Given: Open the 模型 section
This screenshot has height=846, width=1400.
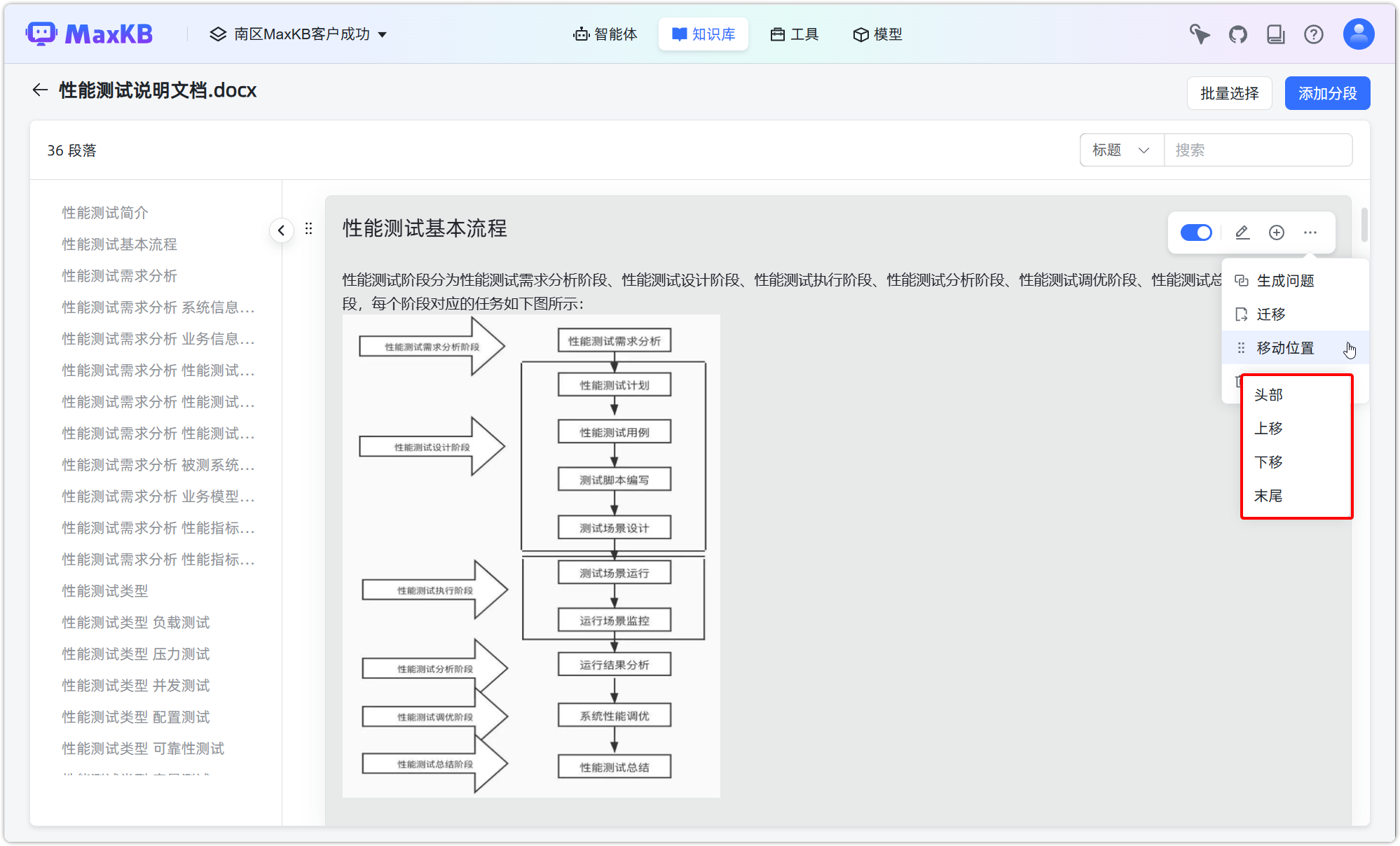Looking at the screenshot, I should (877, 34).
